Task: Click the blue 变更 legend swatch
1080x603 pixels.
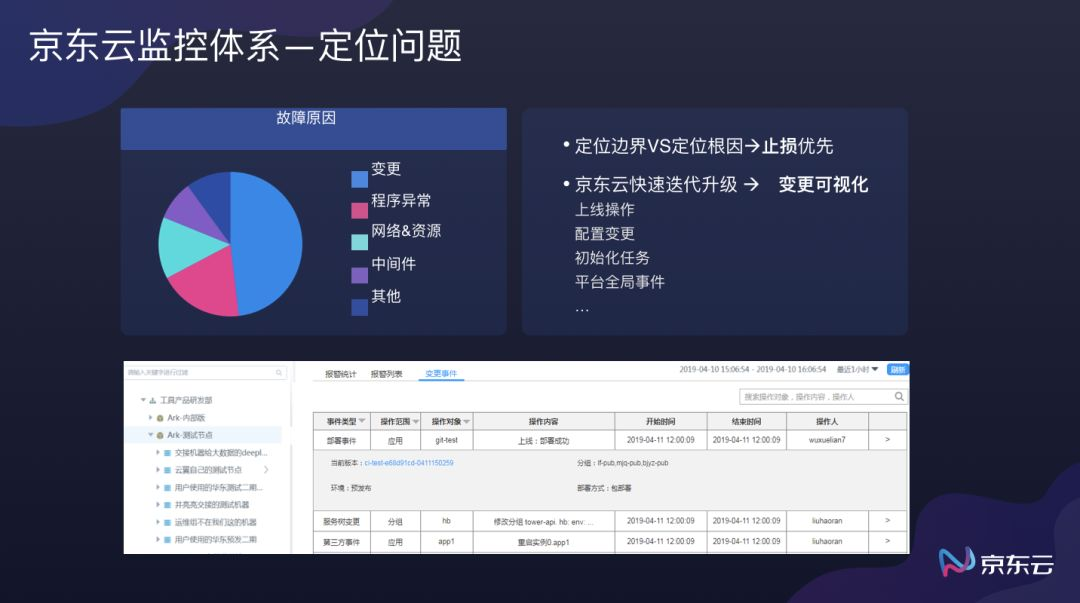Action: [x=360, y=179]
